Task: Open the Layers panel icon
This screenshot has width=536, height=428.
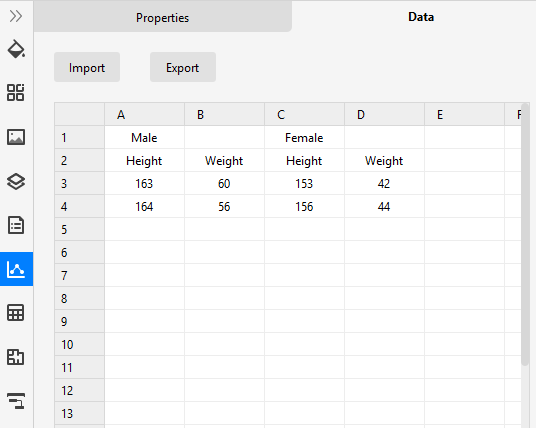Action: coord(16,181)
